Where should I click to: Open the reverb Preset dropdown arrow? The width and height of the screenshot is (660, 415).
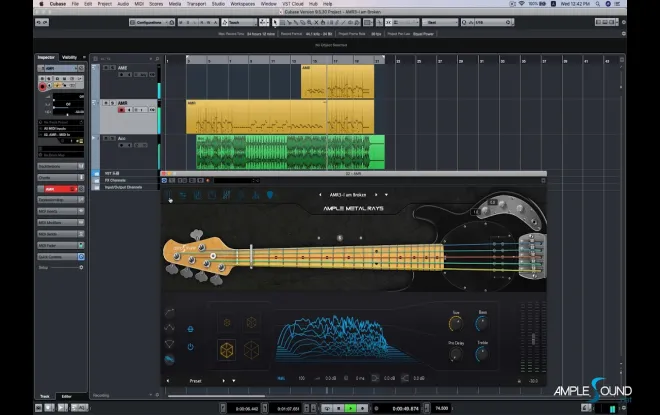234,381
